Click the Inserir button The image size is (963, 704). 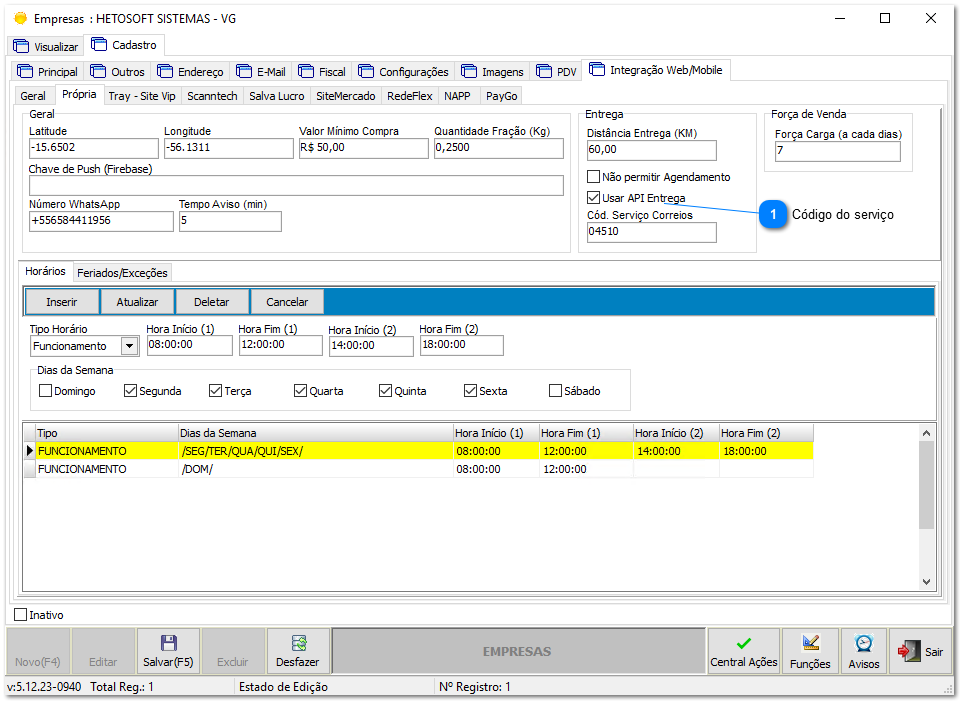pyautogui.click(x=64, y=301)
